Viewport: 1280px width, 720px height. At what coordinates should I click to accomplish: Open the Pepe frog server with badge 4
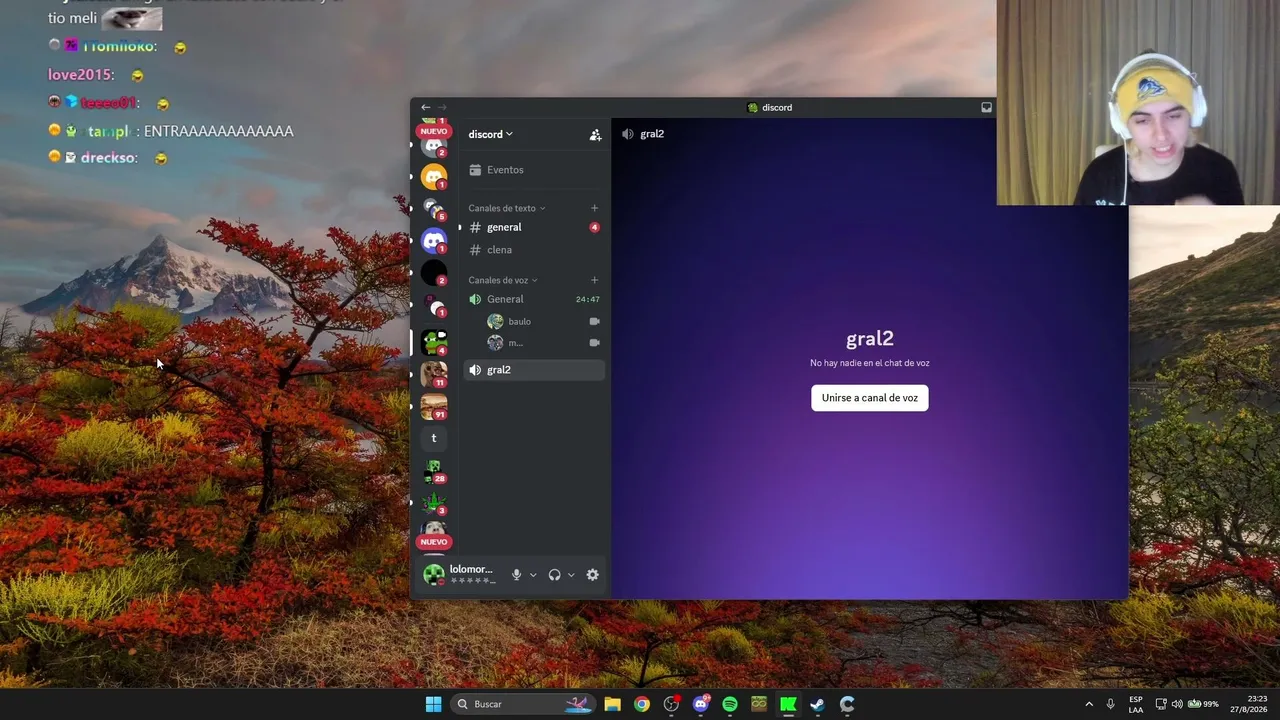pos(434,342)
